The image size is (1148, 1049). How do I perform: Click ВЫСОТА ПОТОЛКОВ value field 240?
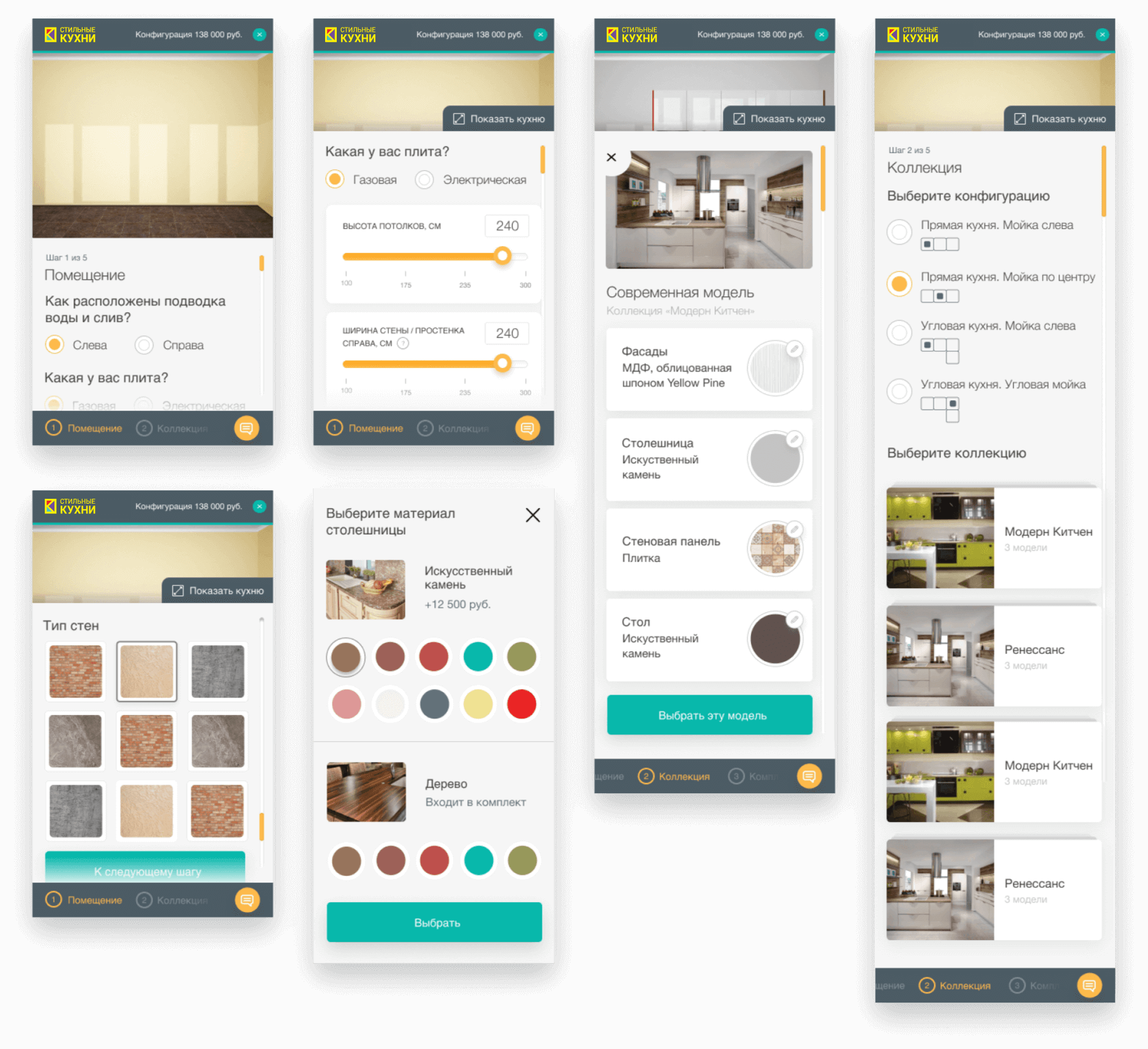coord(507,226)
